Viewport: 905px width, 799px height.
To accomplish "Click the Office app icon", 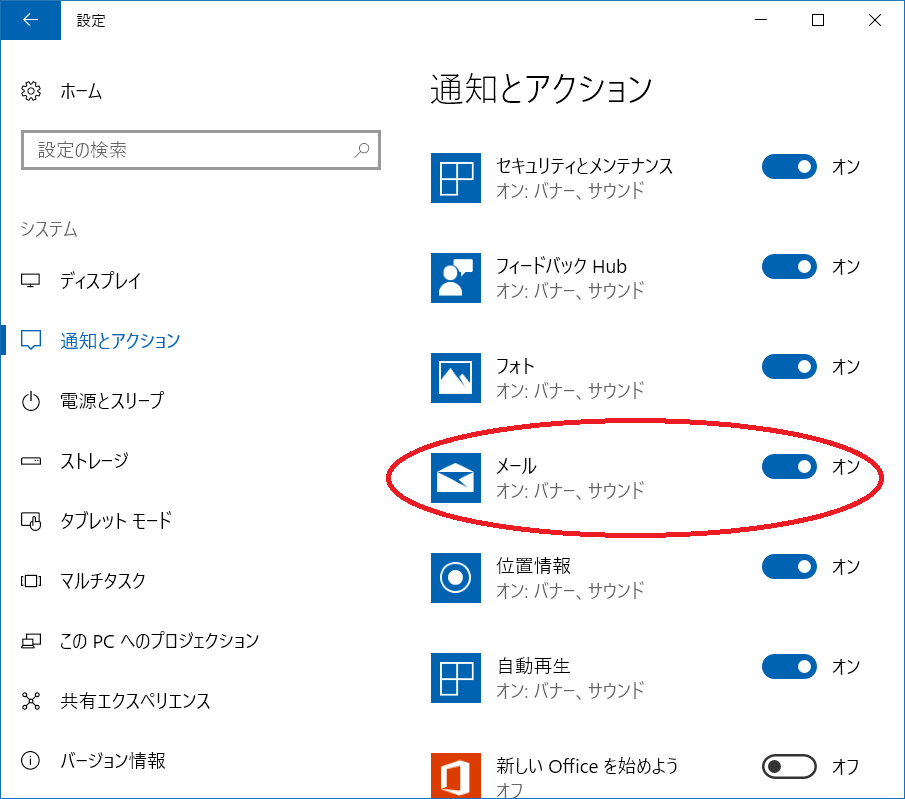I will tap(455, 775).
